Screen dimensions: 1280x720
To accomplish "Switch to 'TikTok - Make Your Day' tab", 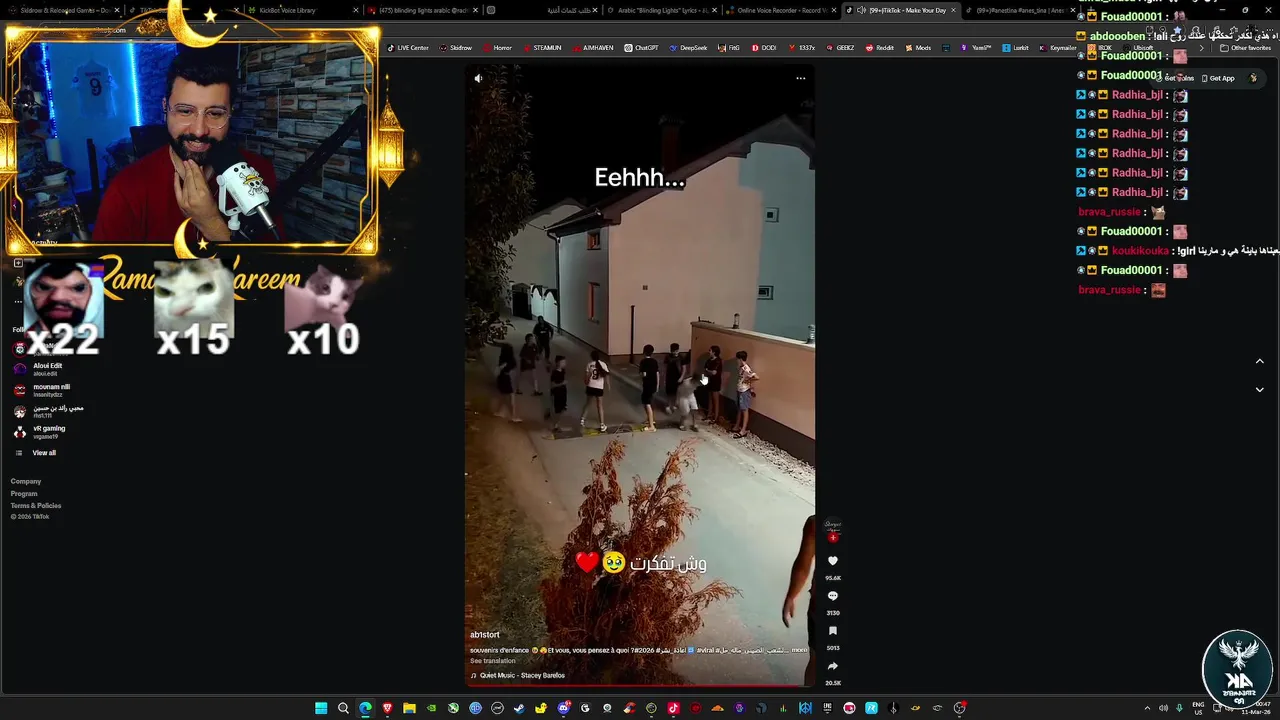I will [x=900, y=10].
